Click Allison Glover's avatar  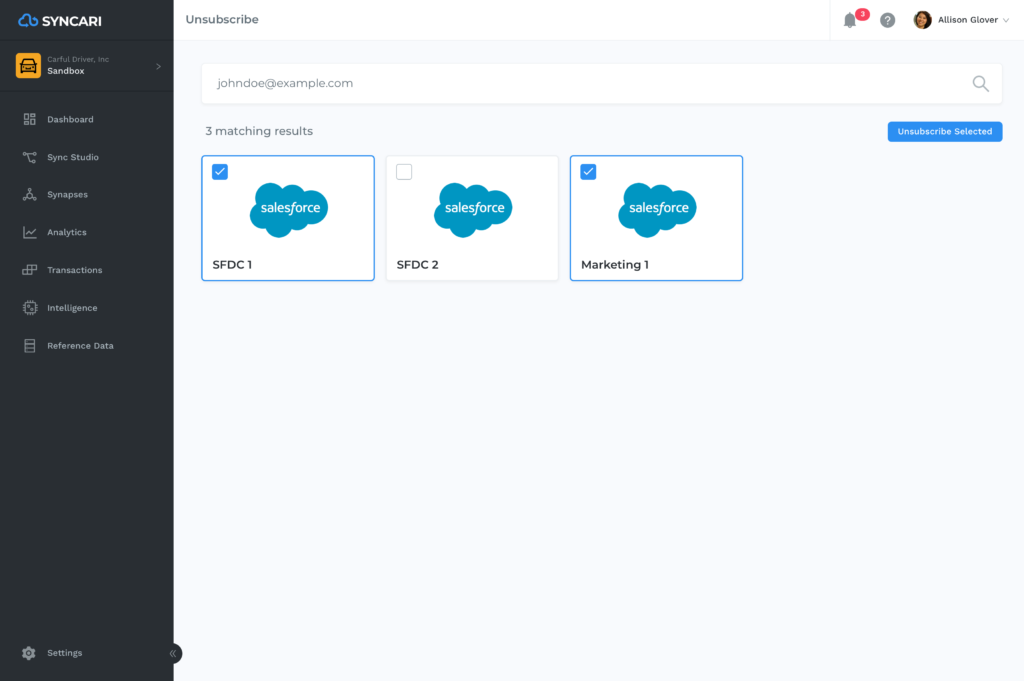pyautogui.click(x=922, y=20)
